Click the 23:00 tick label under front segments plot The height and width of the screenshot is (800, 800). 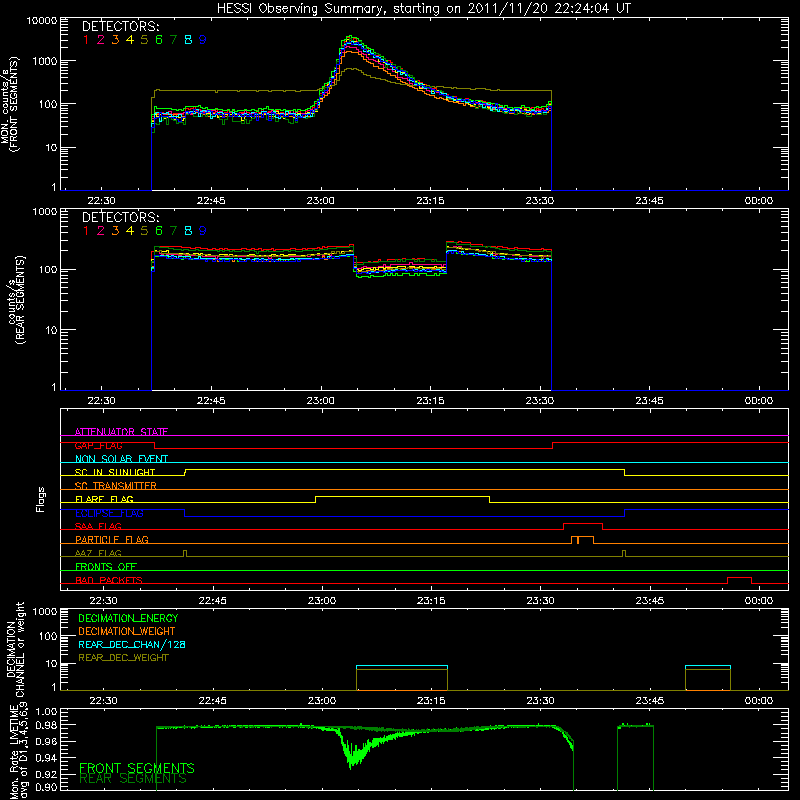pos(320,201)
